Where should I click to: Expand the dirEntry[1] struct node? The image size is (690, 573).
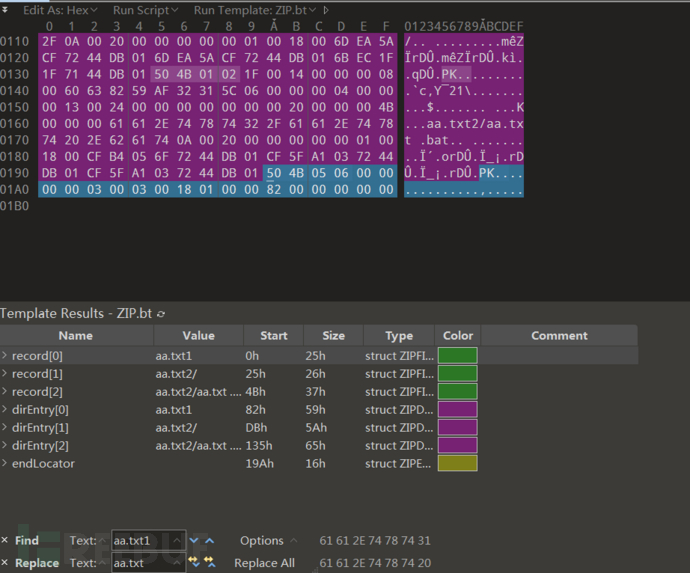click(5, 427)
